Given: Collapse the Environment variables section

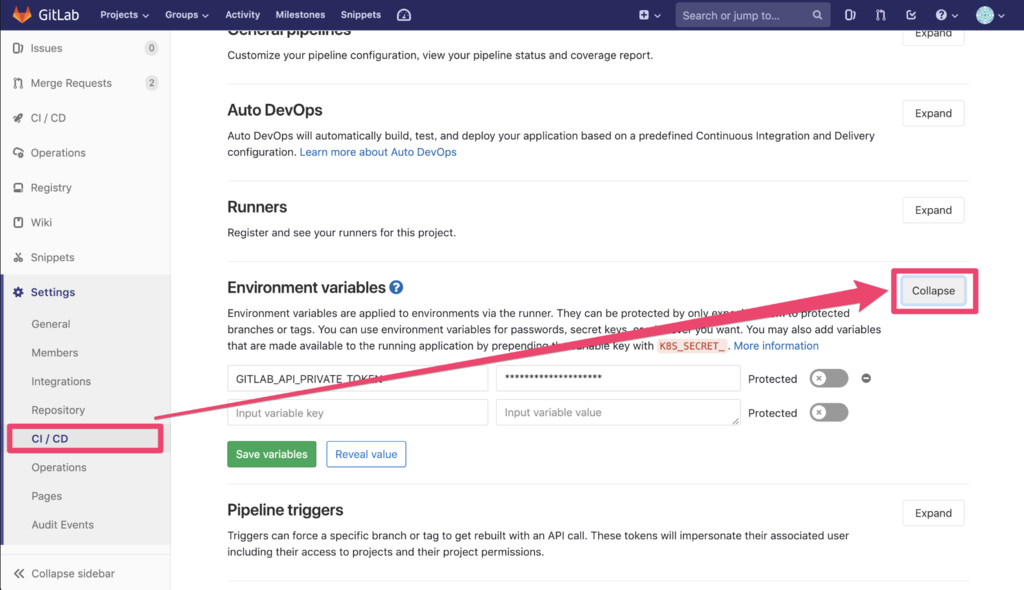Looking at the screenshot, I should tap(933, 291).
